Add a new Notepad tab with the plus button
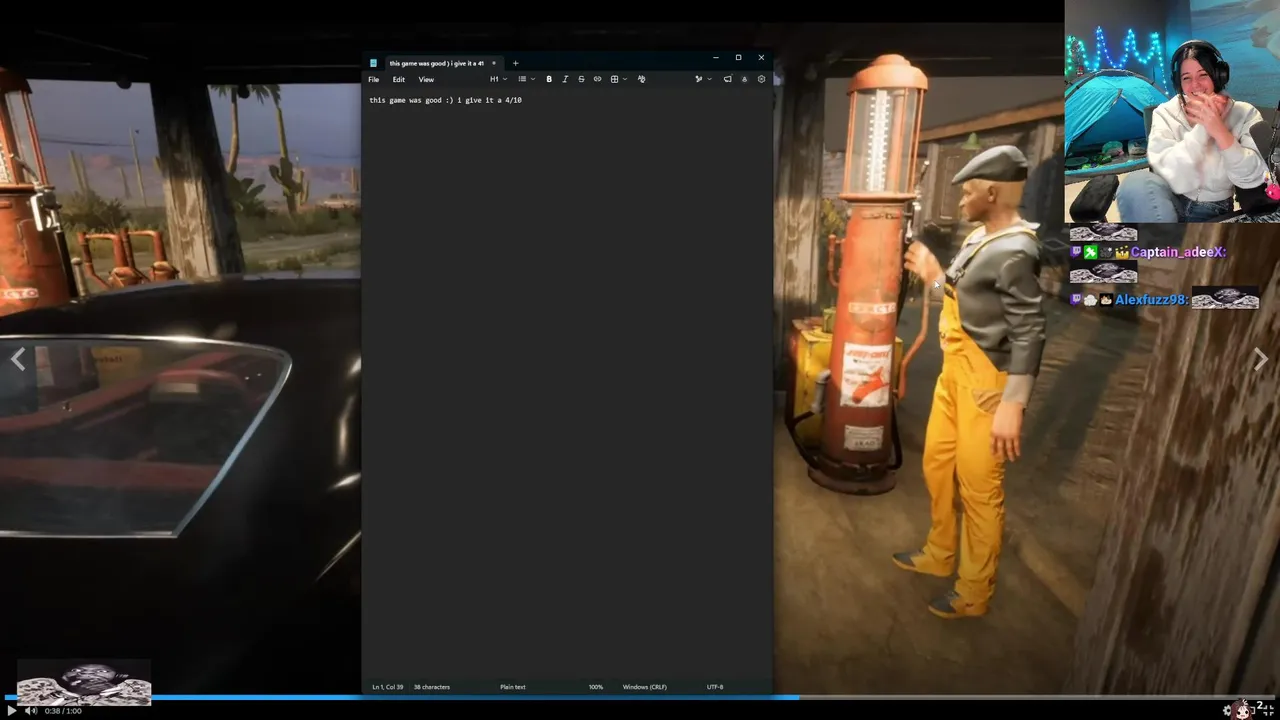This screenshot has height=720, width=1280. coord(515,63)
